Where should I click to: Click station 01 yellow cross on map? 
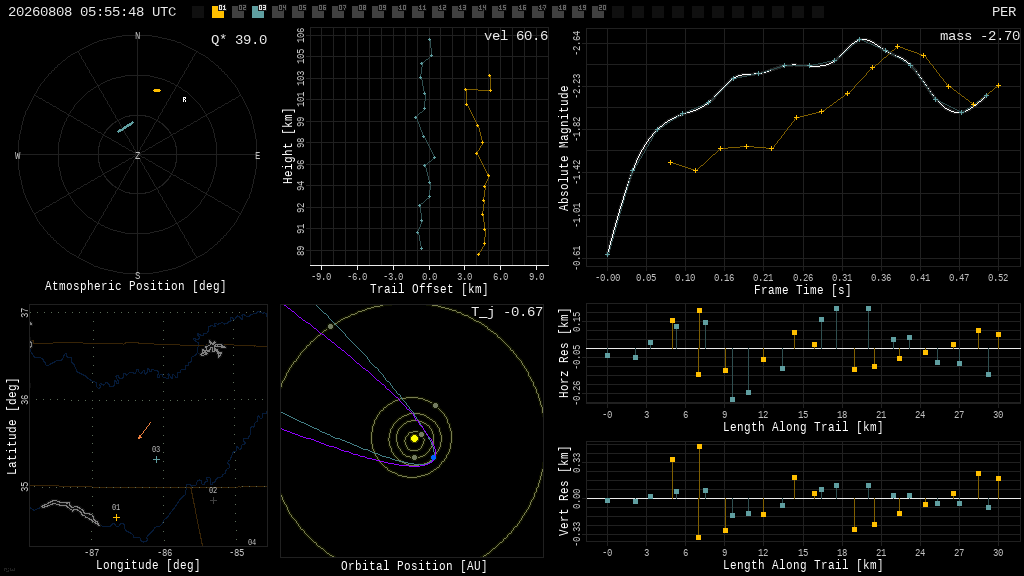[x=116, y=517]
